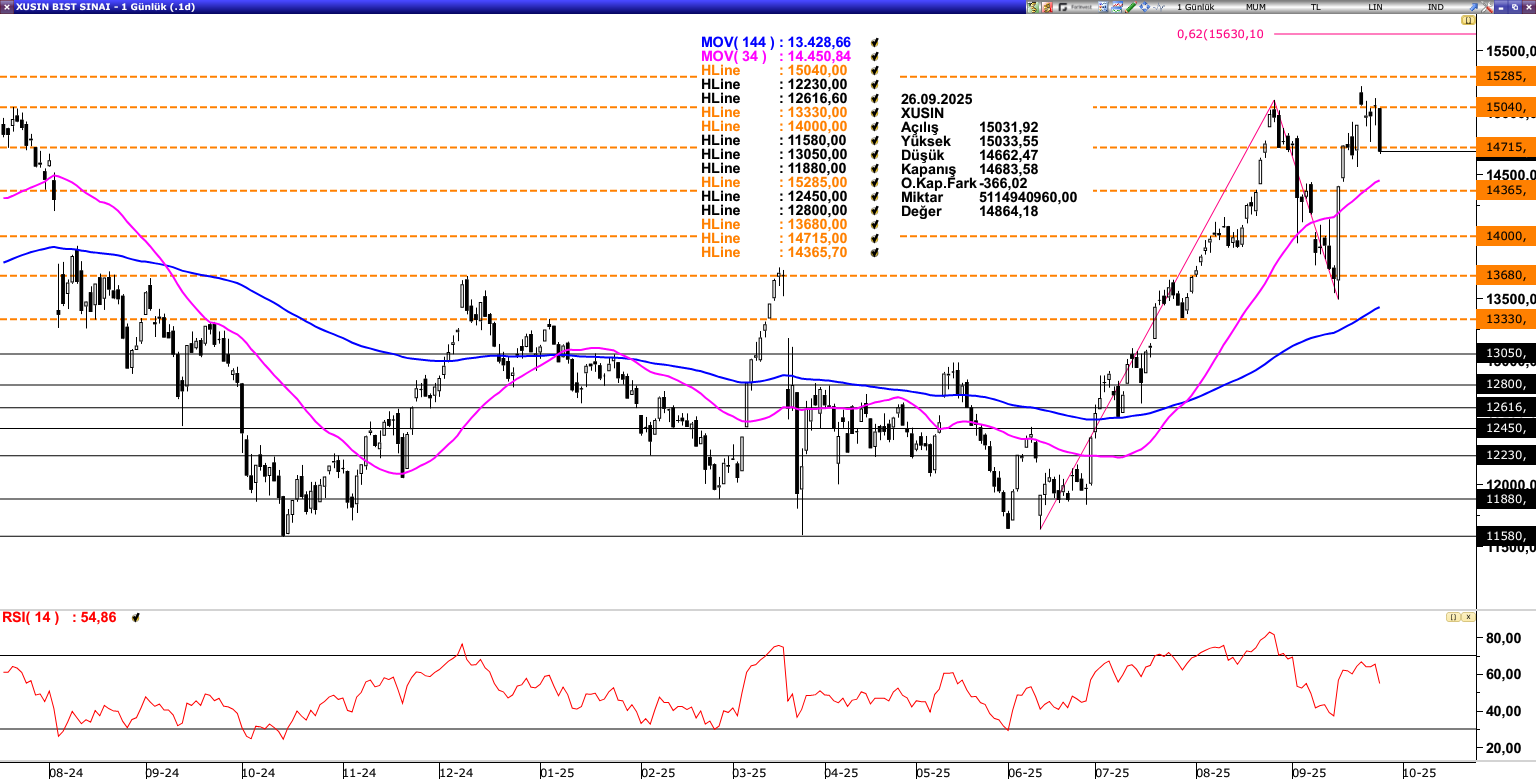Viewport: 1536px width, 779px height.
Task: Open the pulse-line indicator icon
Action: tap(1158, 7)
